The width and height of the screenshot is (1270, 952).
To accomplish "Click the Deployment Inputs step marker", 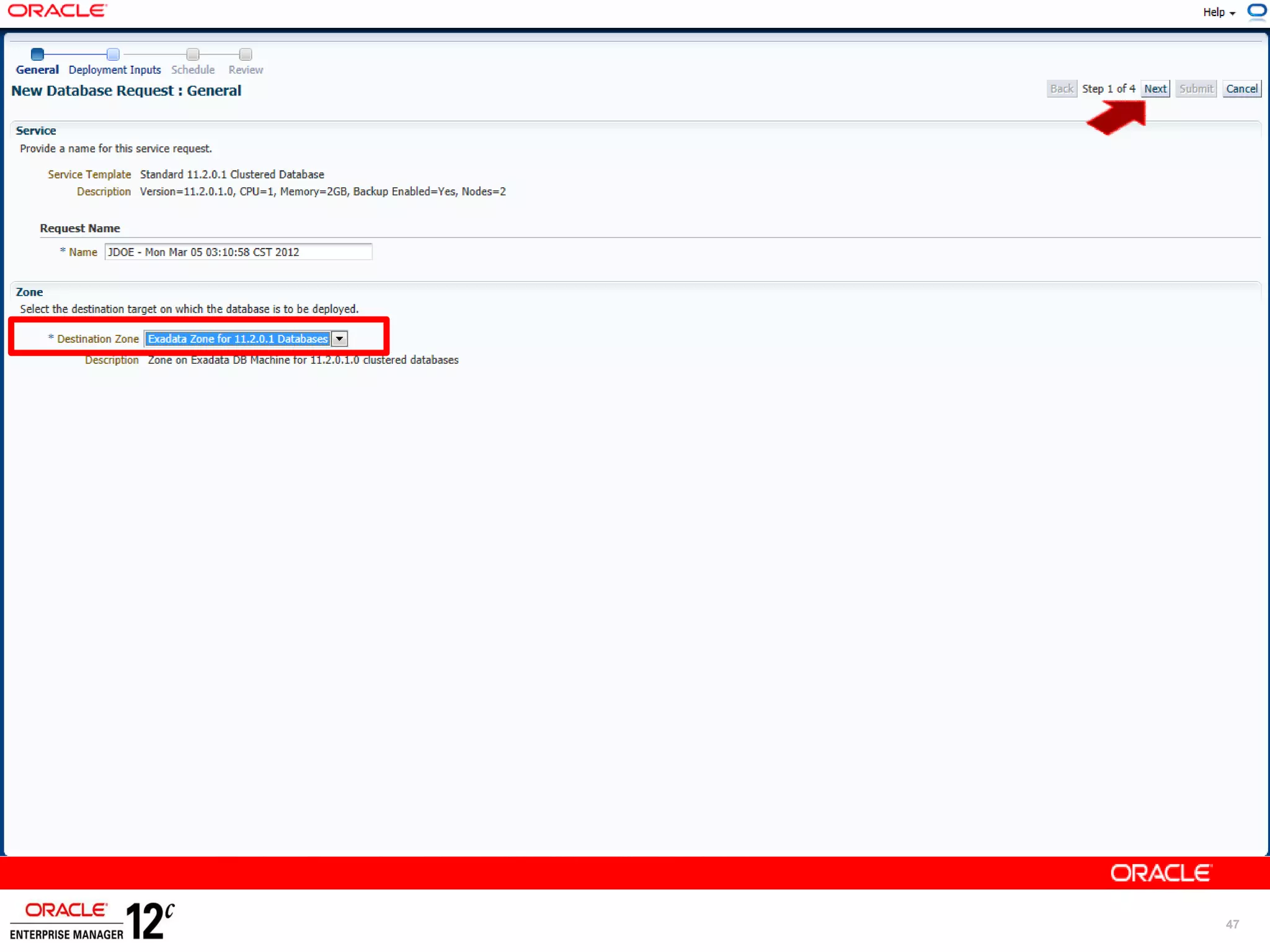I will [113, 55].
